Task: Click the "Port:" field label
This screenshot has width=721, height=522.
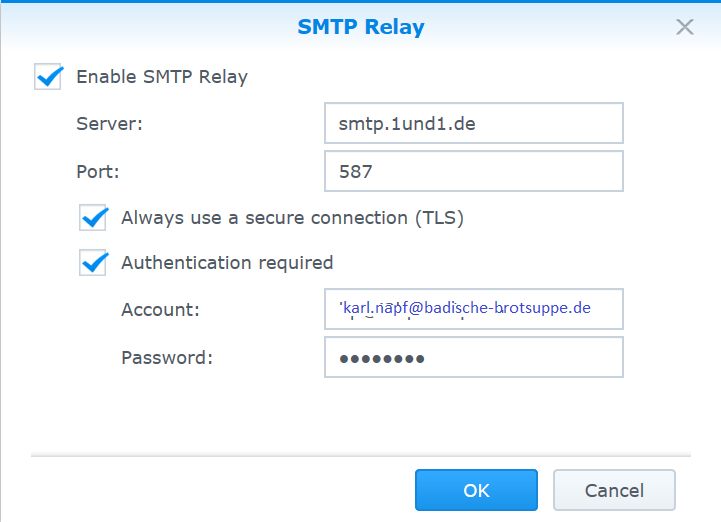Action: 98,171
